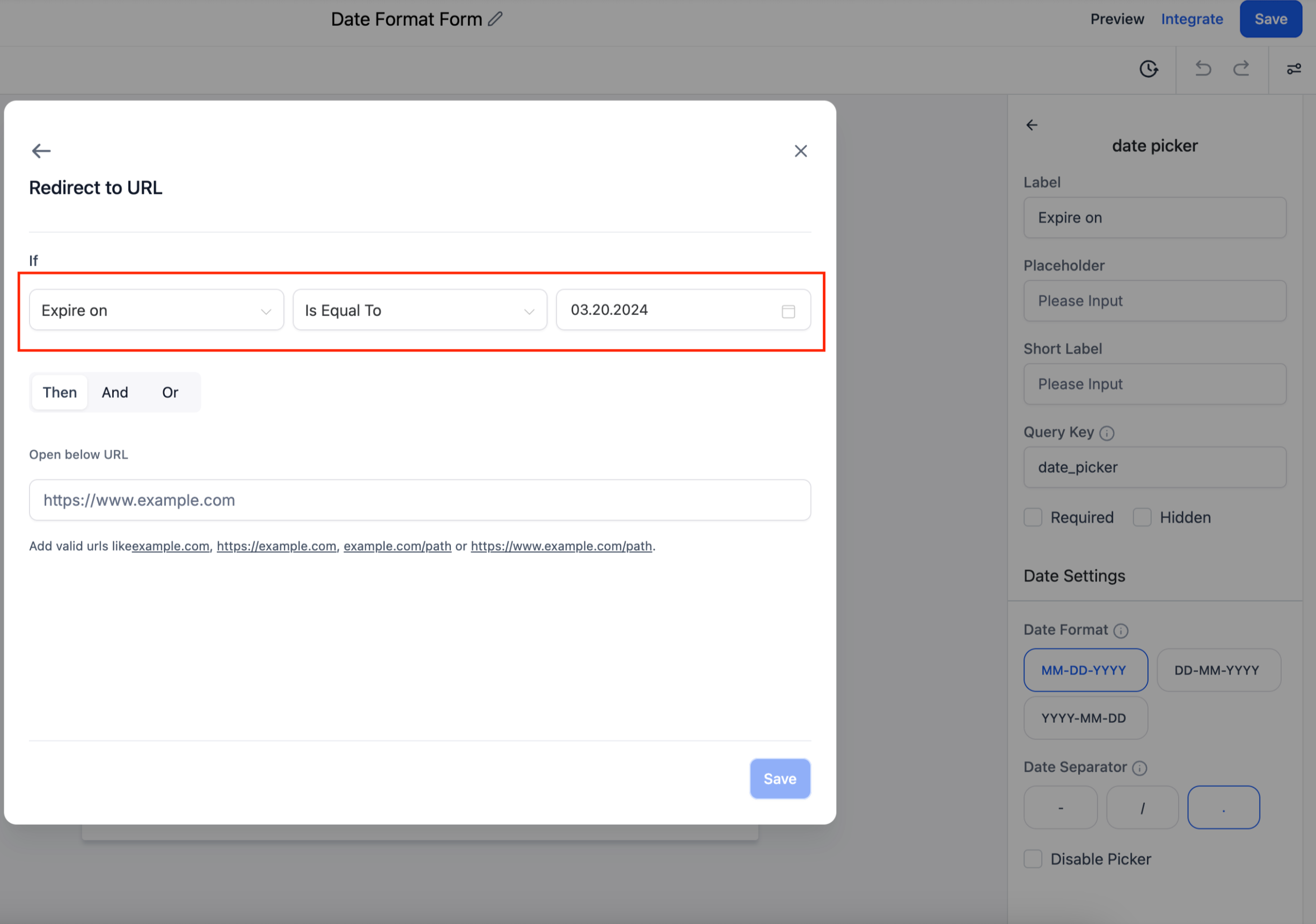This screenshot has height=924, width=1316.
Task: Enable the Required checkbox
Action: 1033,517
